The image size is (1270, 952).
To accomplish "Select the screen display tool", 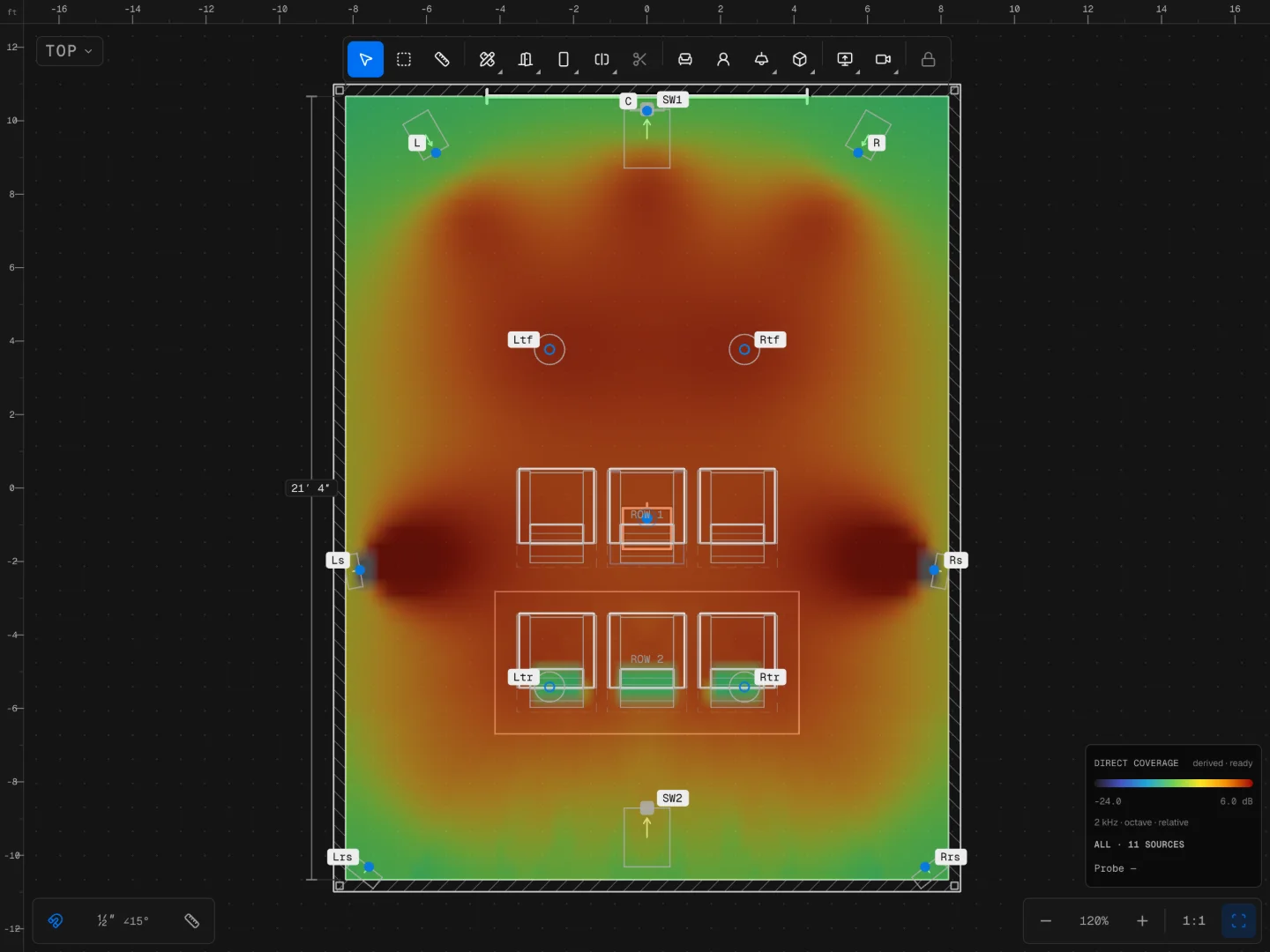I will (x=845, y=59).
